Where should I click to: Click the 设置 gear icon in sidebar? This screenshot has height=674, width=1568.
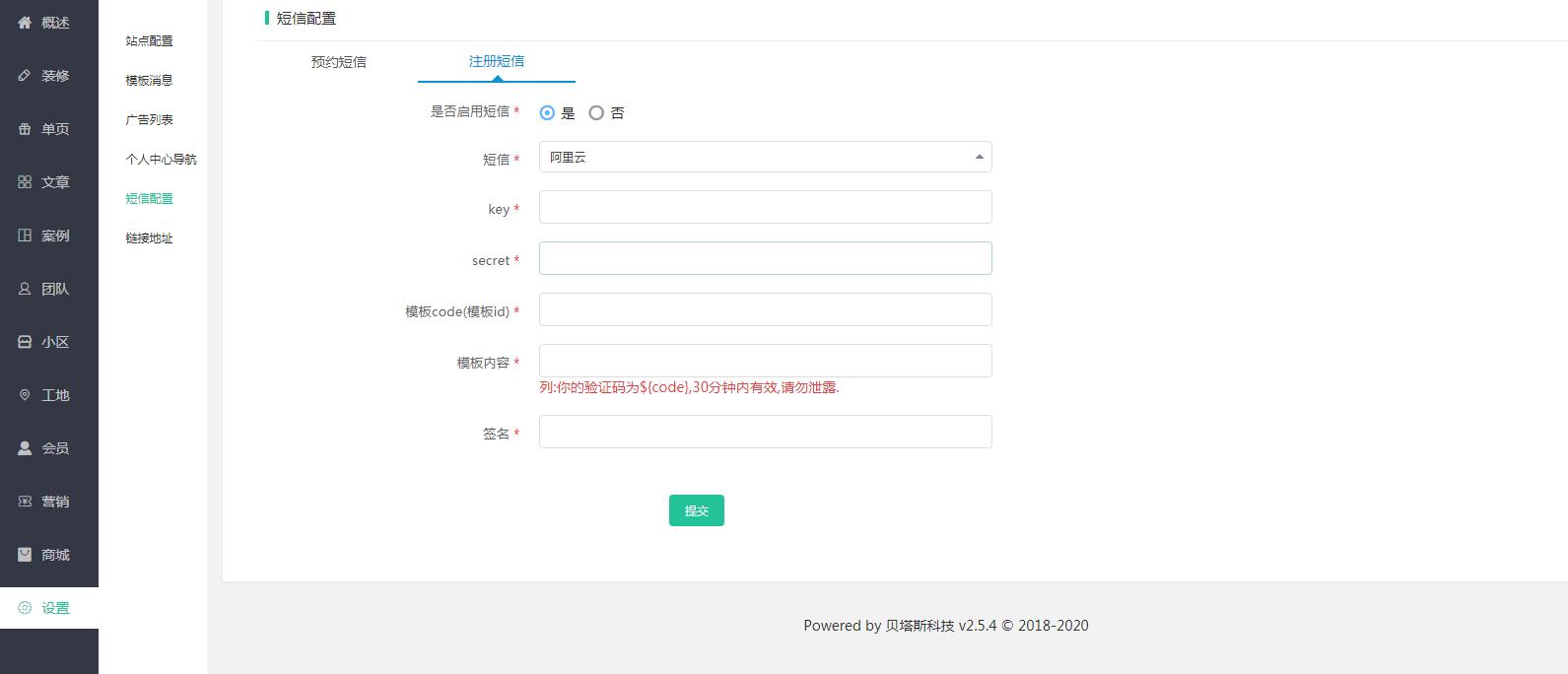pyautogui.click(x=25, y=608)
